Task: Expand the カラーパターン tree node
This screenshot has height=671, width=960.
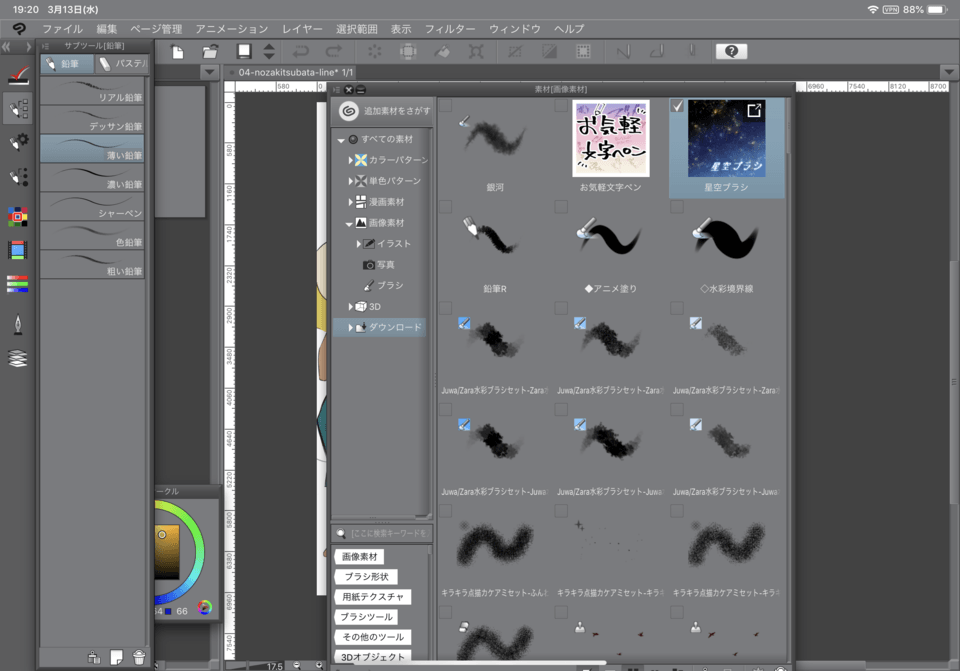Action: [x=351, y=160]
